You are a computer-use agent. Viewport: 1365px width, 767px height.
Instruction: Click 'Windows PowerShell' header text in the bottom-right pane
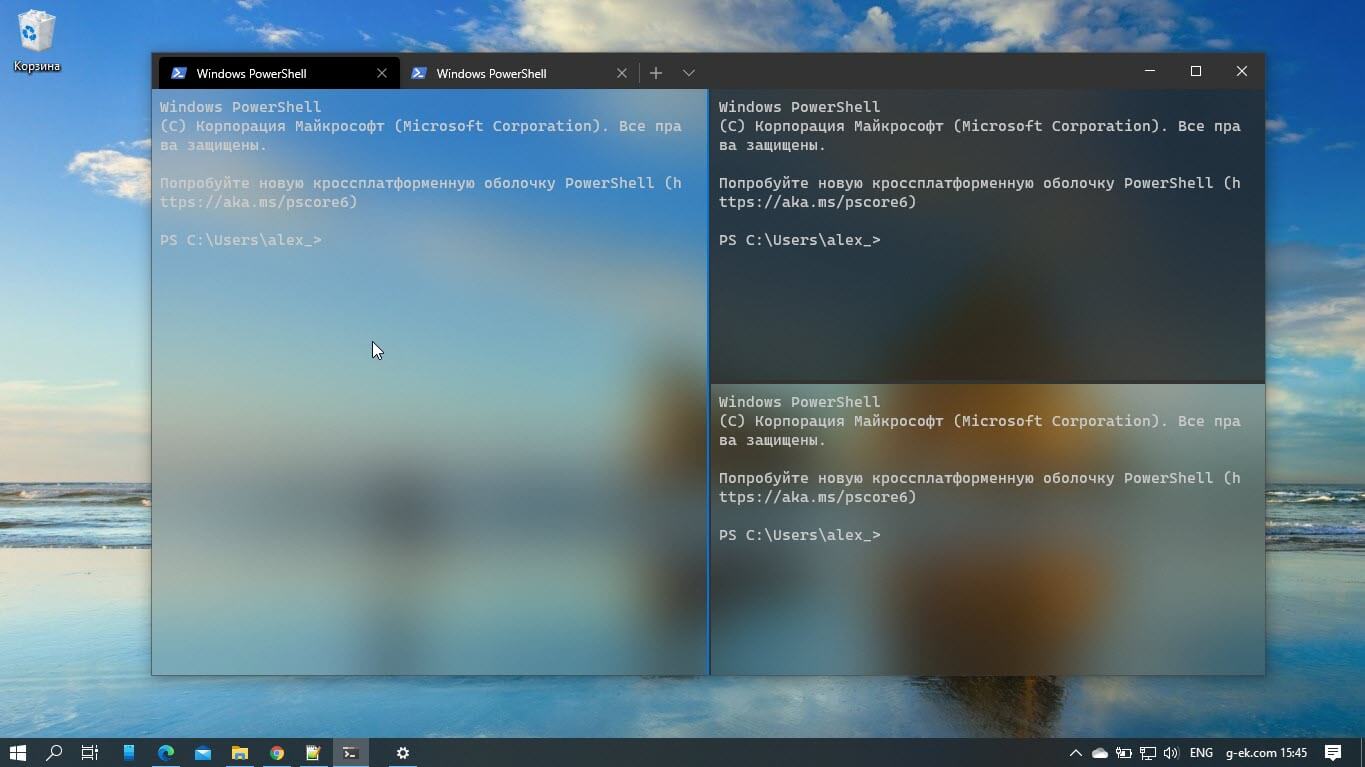(800, 402)
